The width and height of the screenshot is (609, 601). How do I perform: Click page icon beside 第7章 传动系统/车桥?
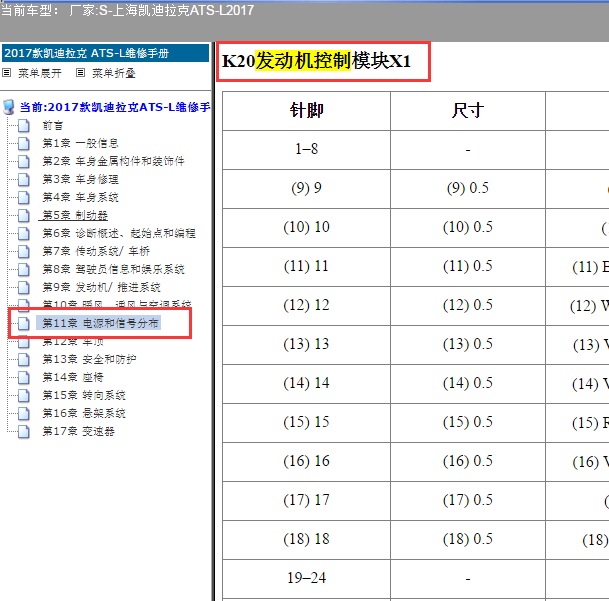24,251
